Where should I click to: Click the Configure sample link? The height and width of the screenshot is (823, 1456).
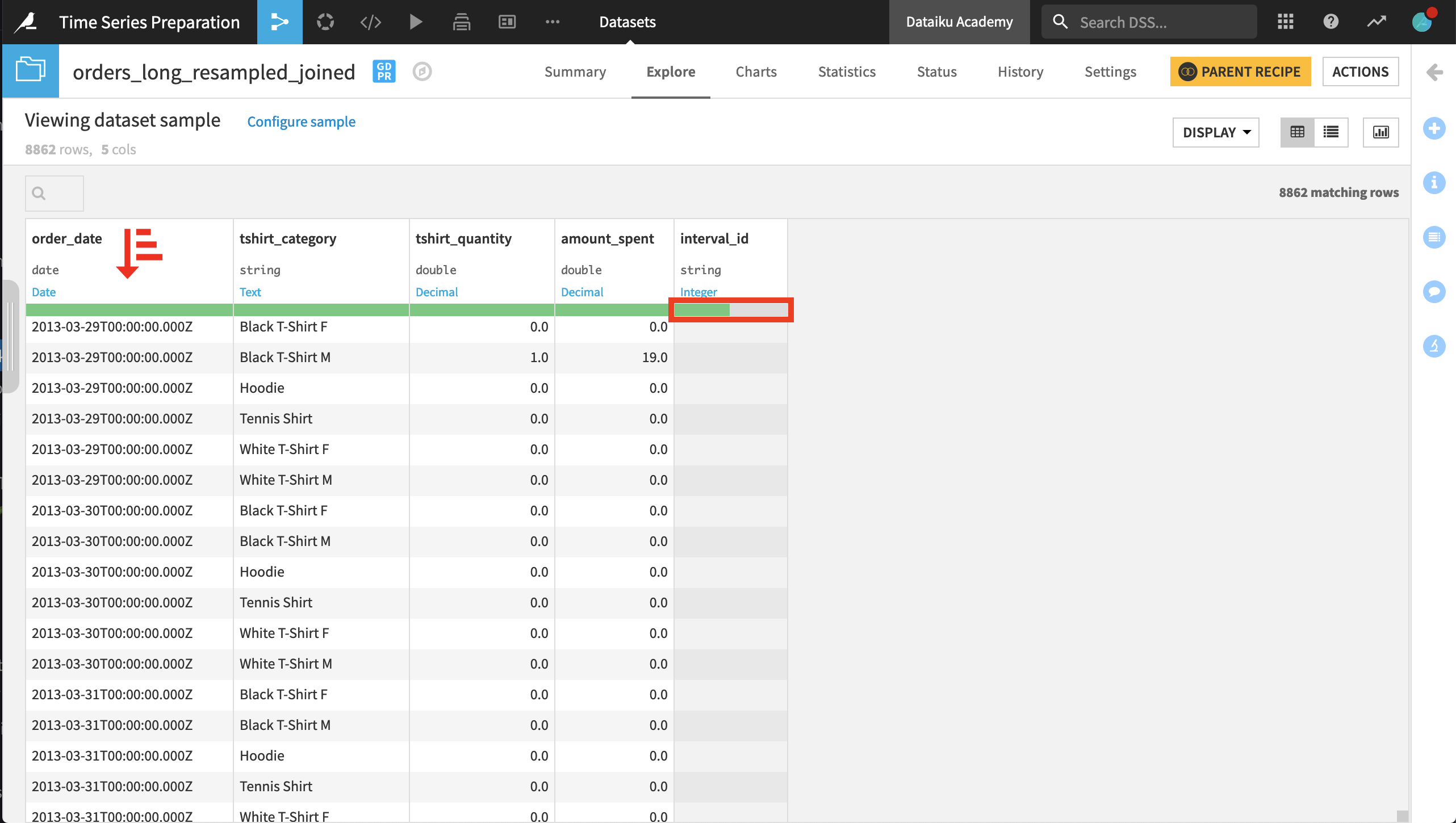(x=301, y=121)
